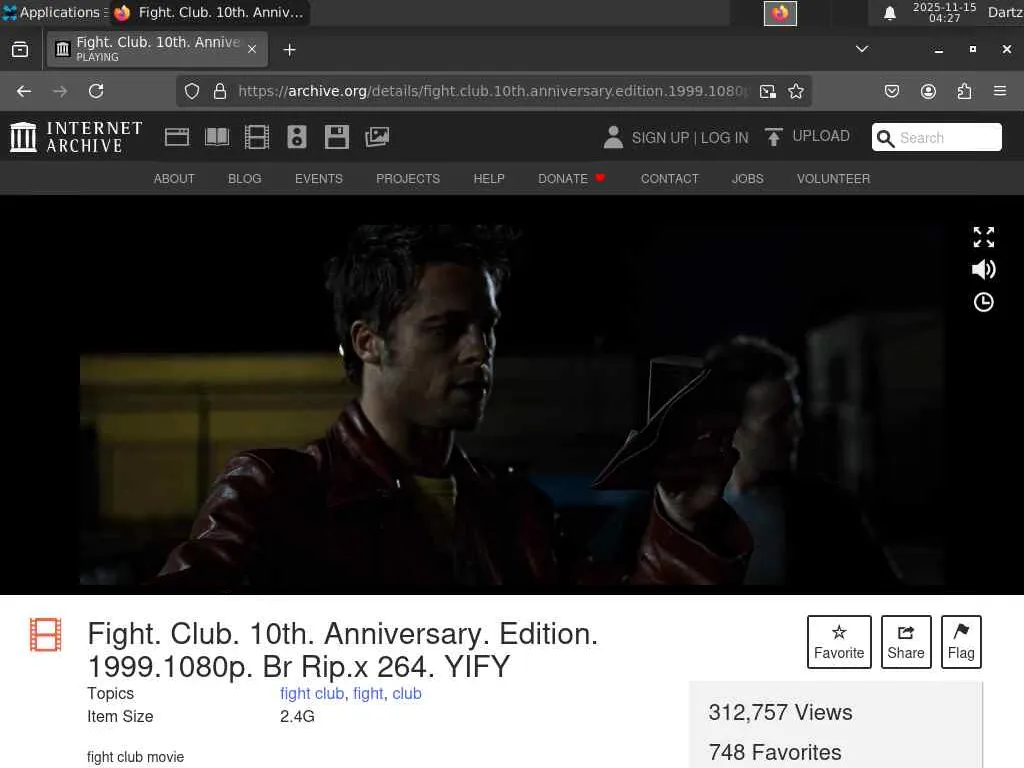This screenshot has height=768, width=1024.
Task: Open the CONTACT menu item
Action: pos(669,179)
